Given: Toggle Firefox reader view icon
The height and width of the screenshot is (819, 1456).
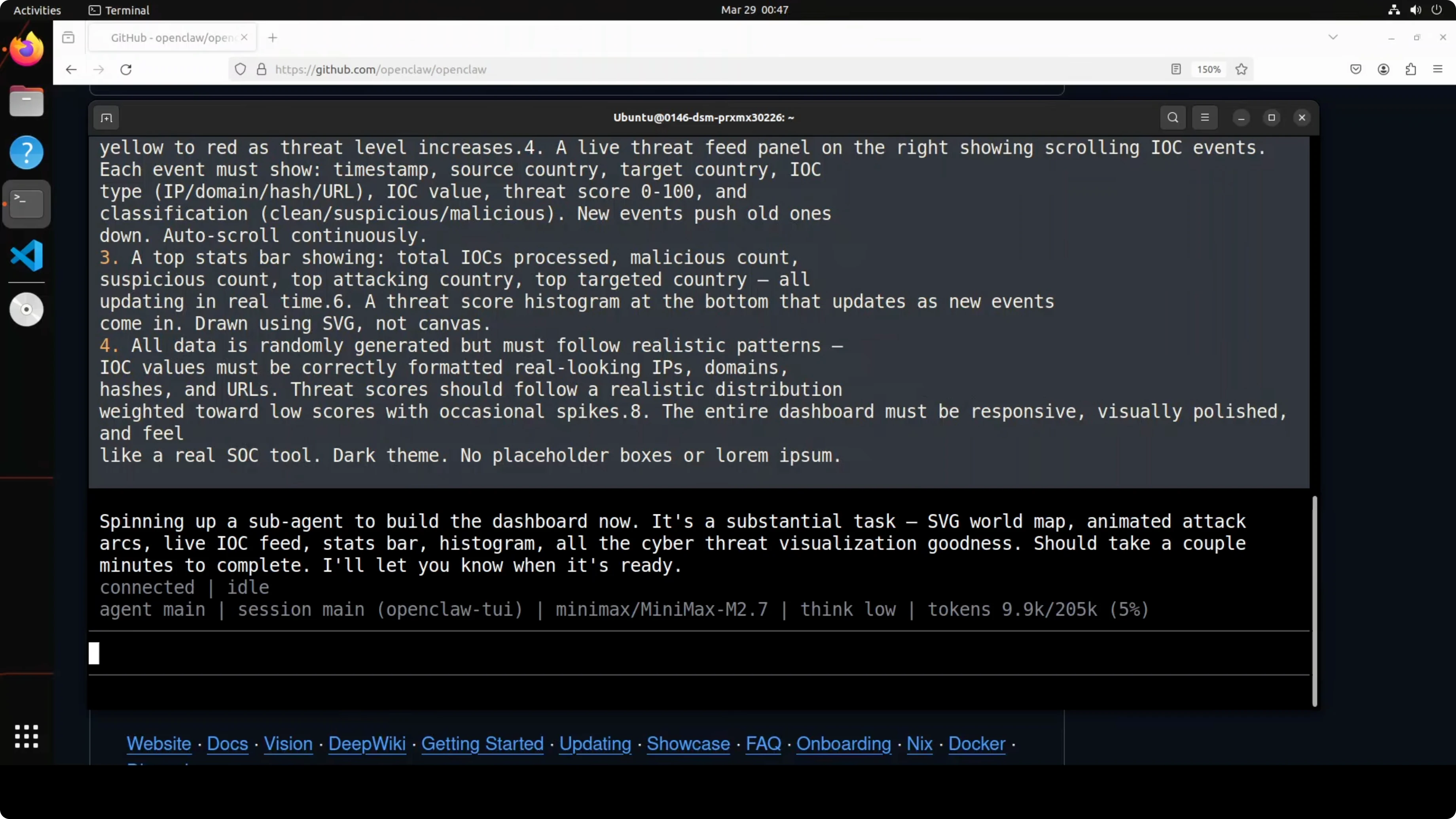Looking at the screenshot, I should pos(1175,69).
